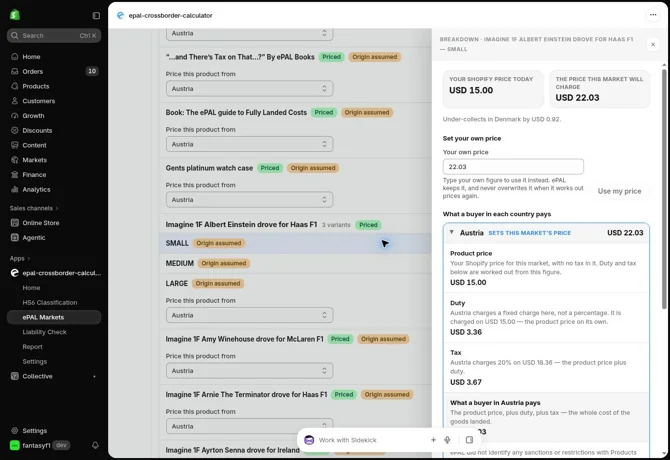
Task: Click the 'dev' badge next to fantasyf1
Action: coord(62,445)
